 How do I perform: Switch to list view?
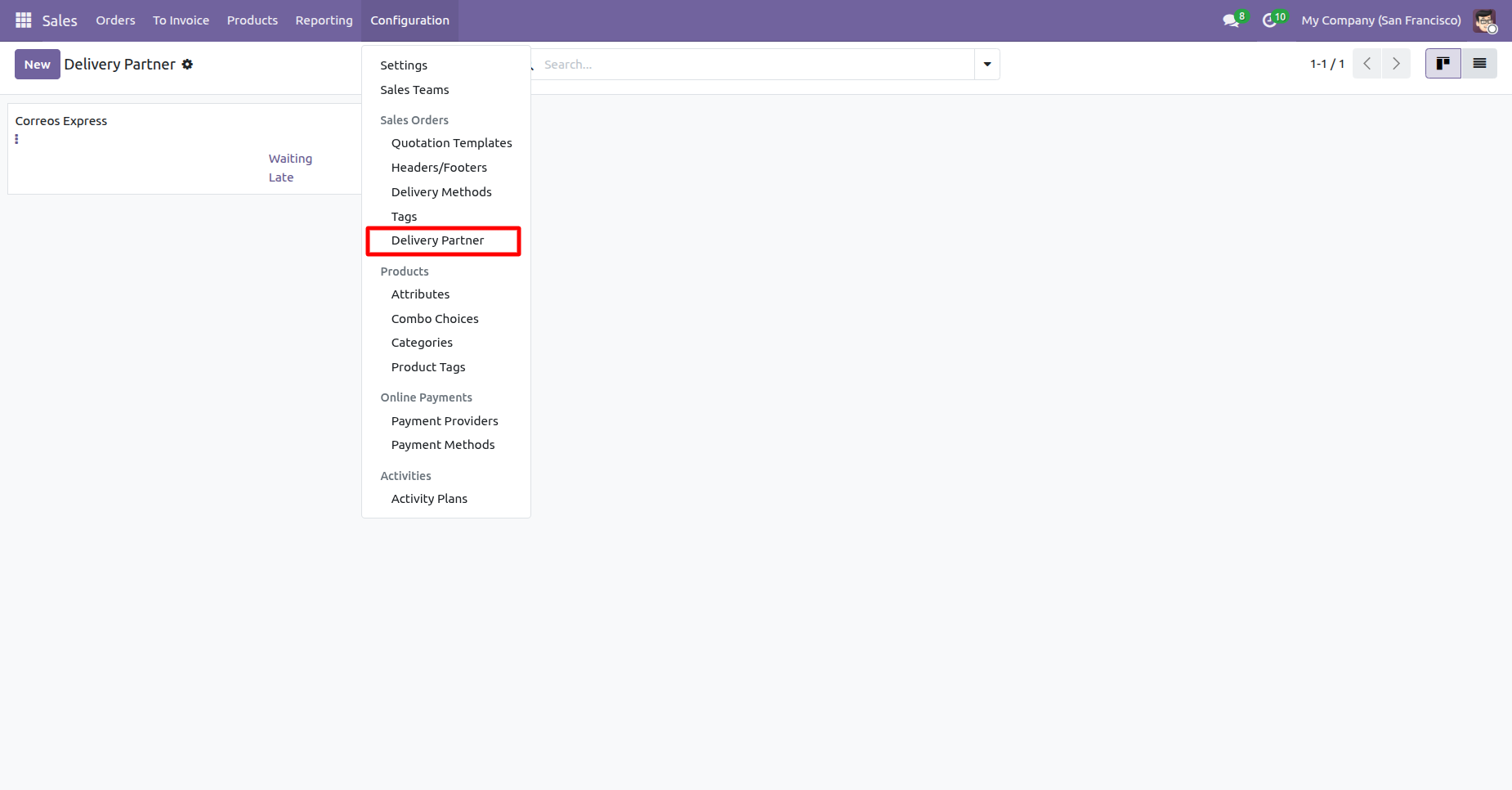click(1479, 64)
